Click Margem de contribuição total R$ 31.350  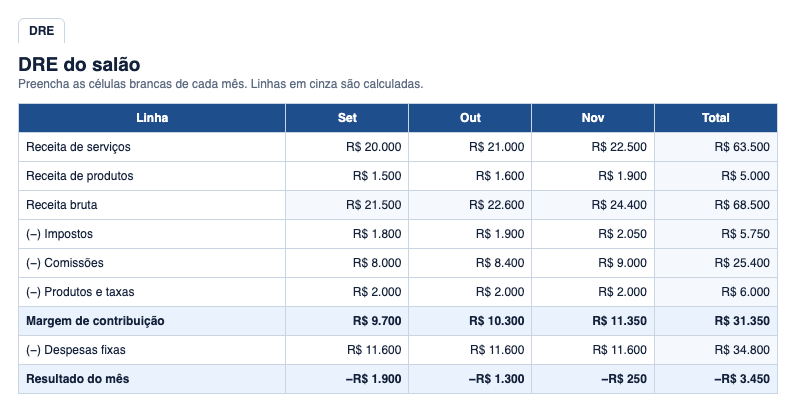(716, 321)
